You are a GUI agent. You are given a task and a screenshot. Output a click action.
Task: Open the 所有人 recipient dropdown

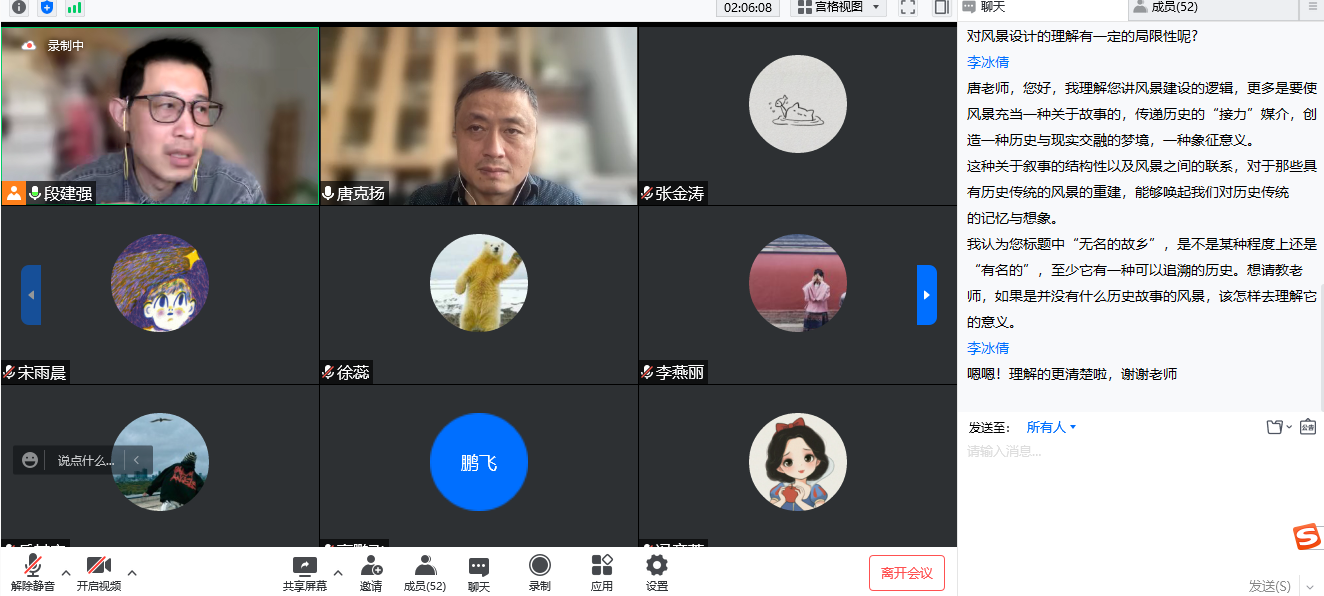1051,427
